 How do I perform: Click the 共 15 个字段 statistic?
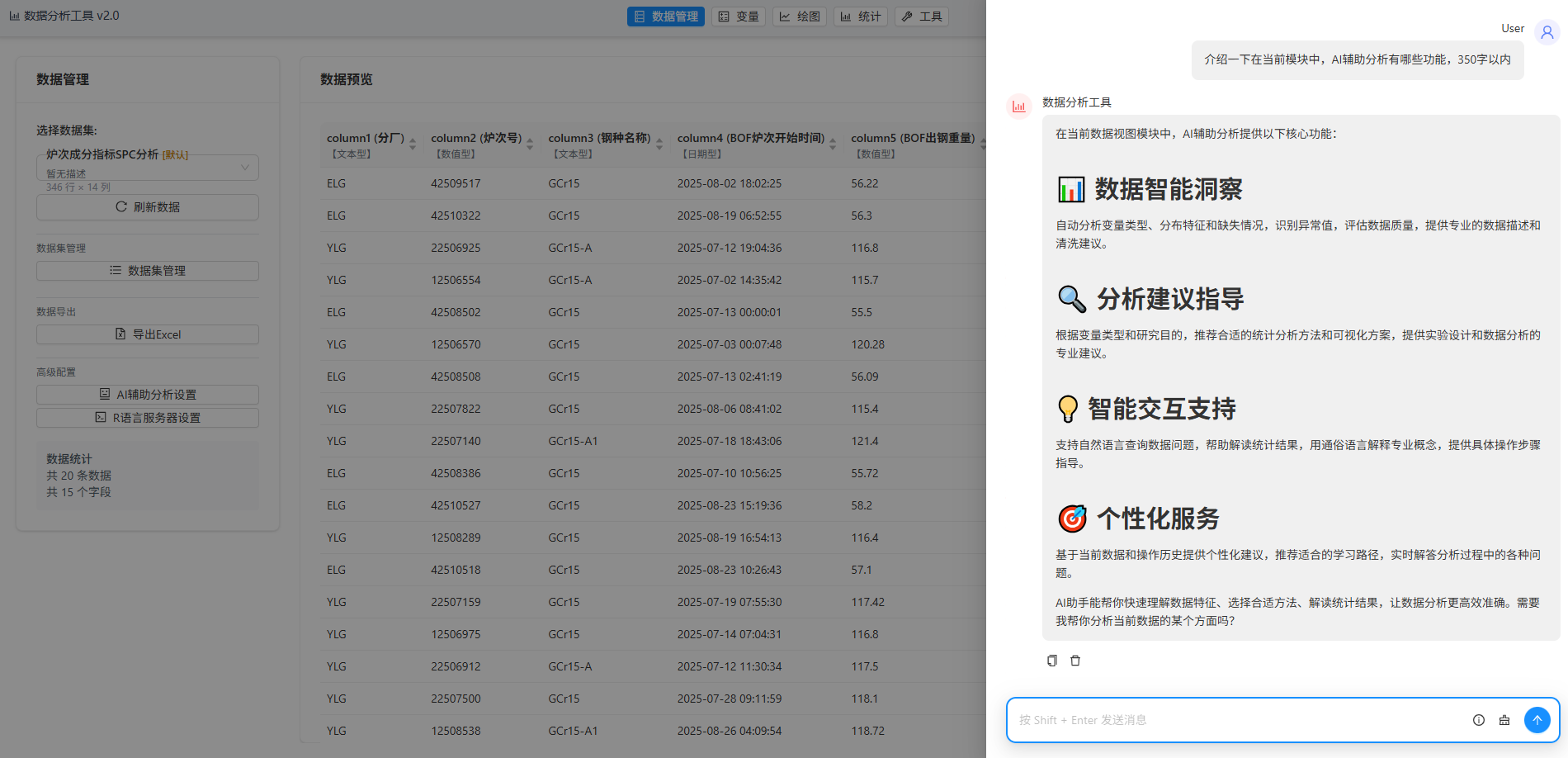point(78,492)
